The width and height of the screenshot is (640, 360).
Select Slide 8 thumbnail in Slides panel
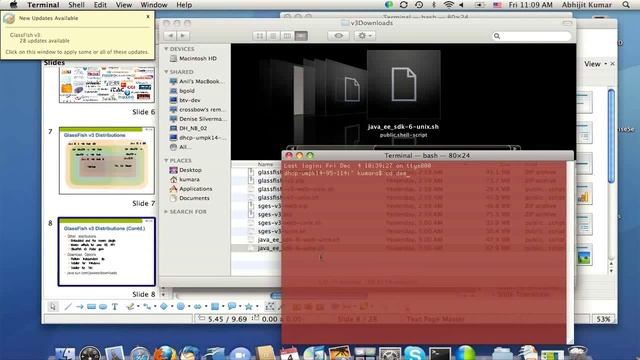click(x=107, y=251)
